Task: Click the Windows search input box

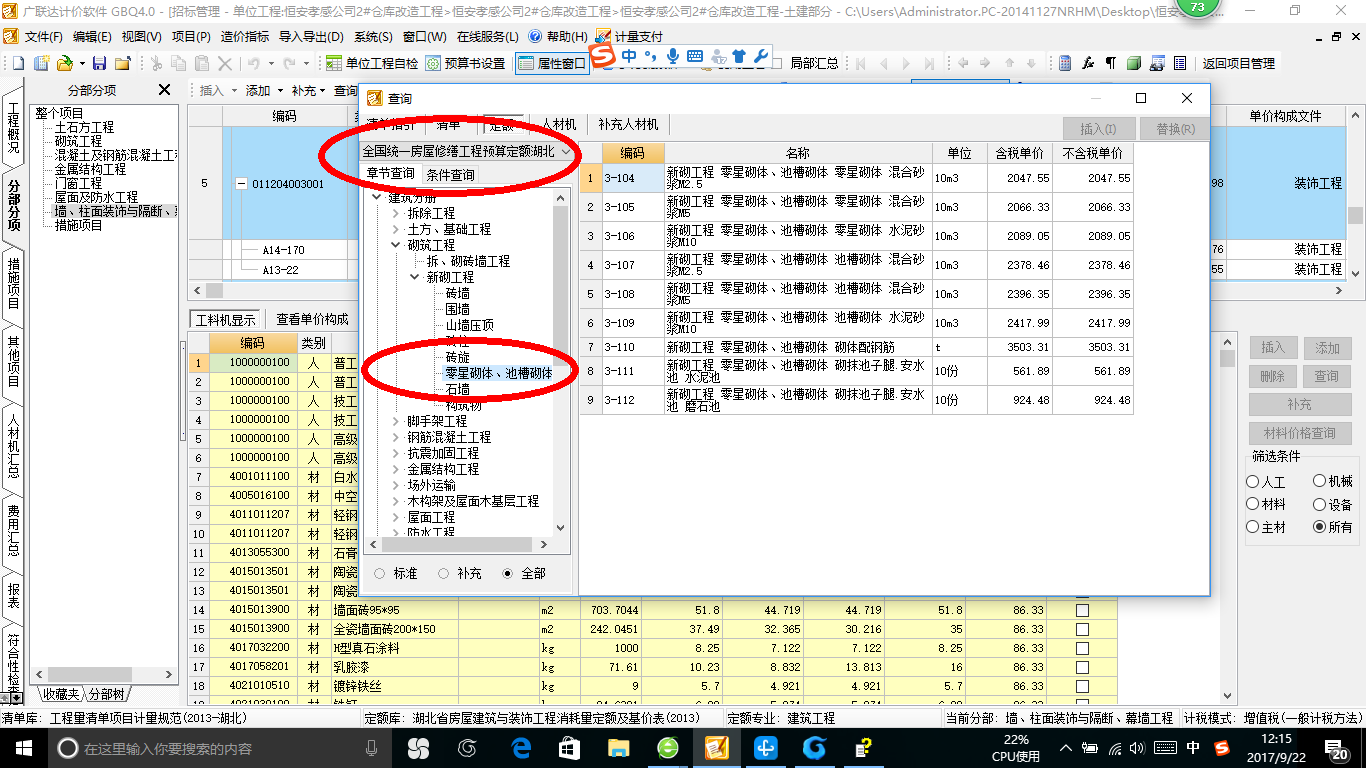Action: 215,748
